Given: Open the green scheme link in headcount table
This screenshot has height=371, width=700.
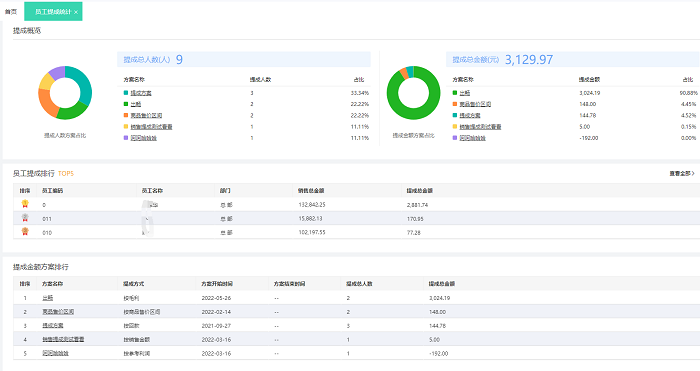Looking at the screenshot, I should [x=135, y=104].
